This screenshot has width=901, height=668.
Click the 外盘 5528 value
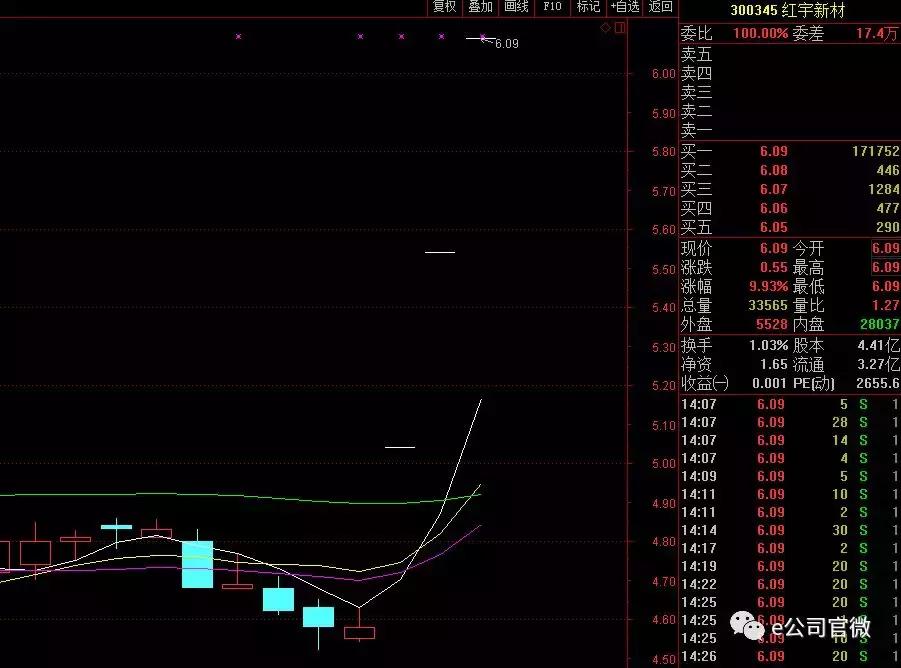click(x=772, y=324)
